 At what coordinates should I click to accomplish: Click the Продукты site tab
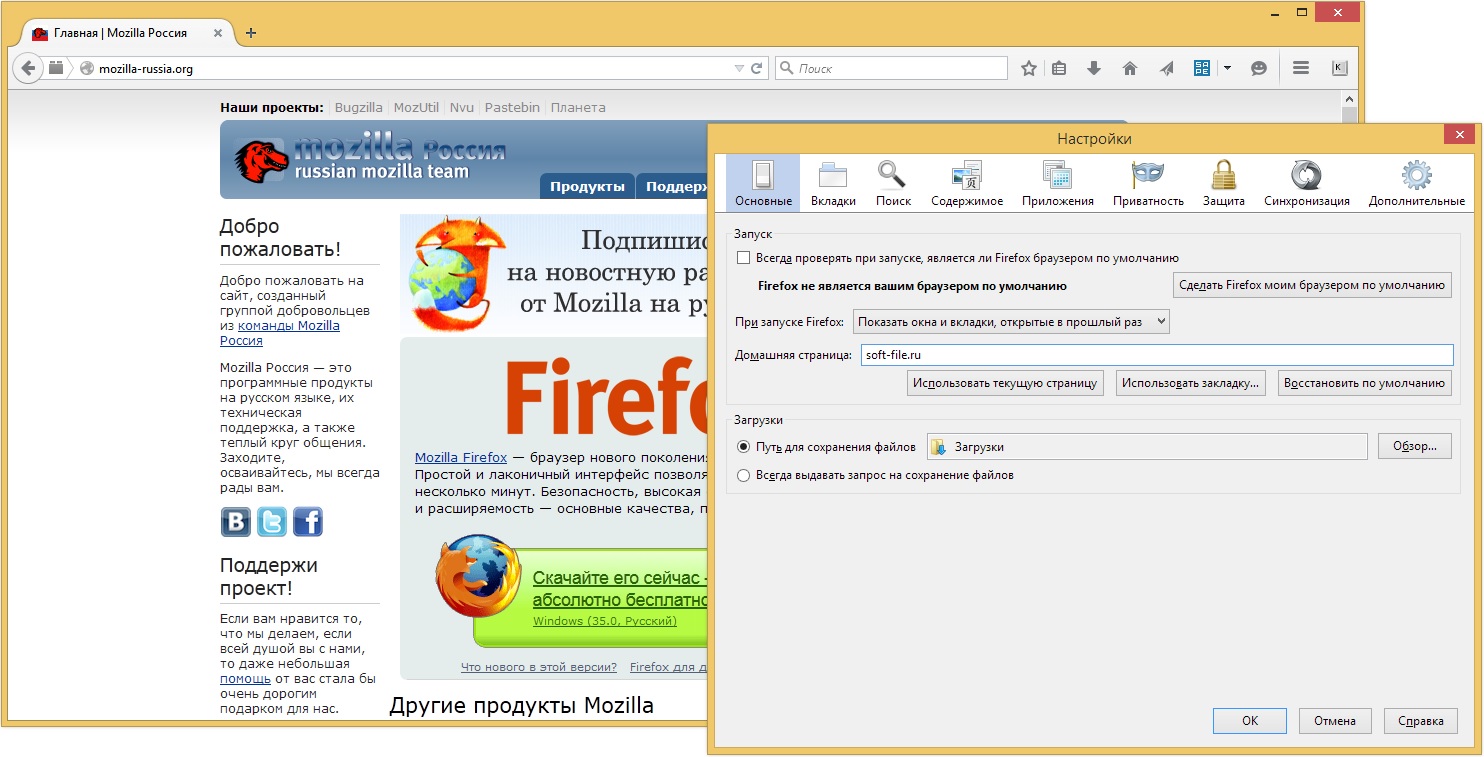pyautogui.click(x=587, y=186)
